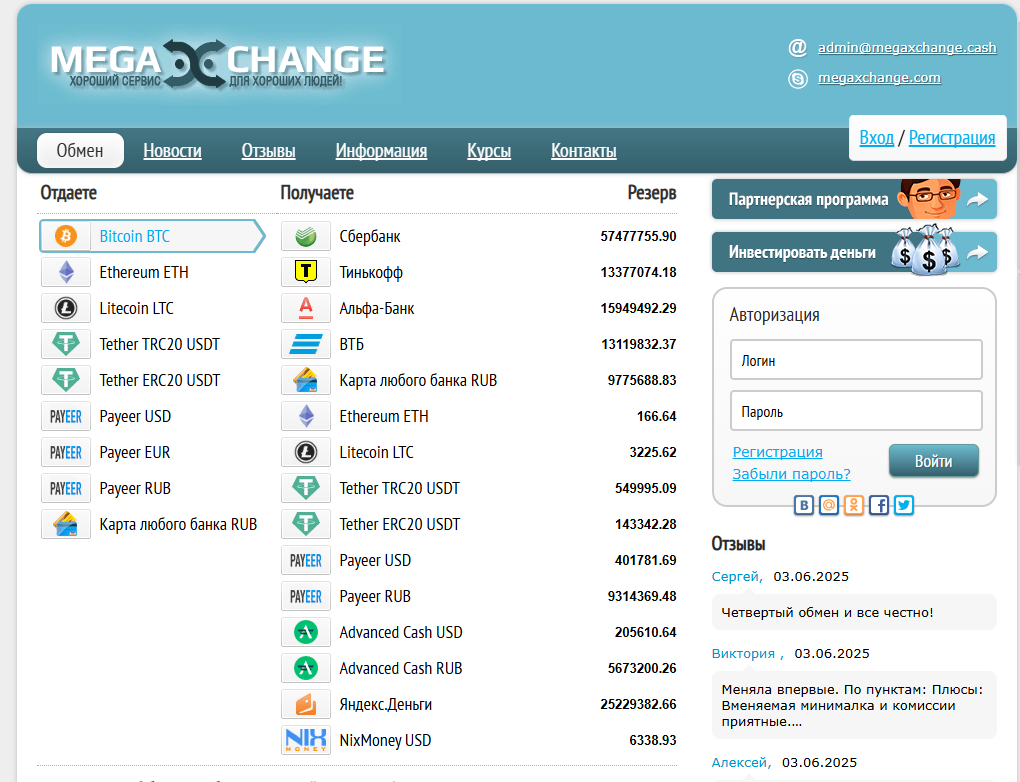Image resolution: width=1020 pixels, height=782 pixels.
Task: Click the Тинькофф yellow T icon
Action: point(306,272)
